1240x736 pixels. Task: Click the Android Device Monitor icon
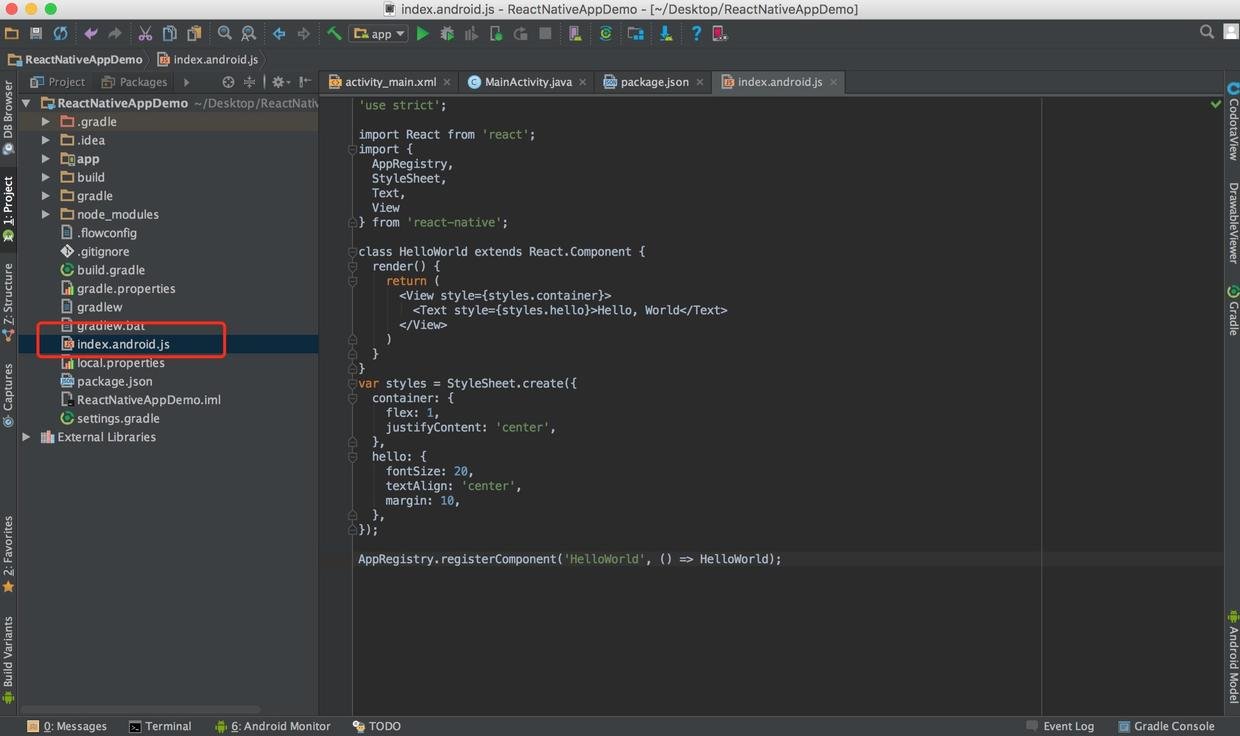click(720, 33)
